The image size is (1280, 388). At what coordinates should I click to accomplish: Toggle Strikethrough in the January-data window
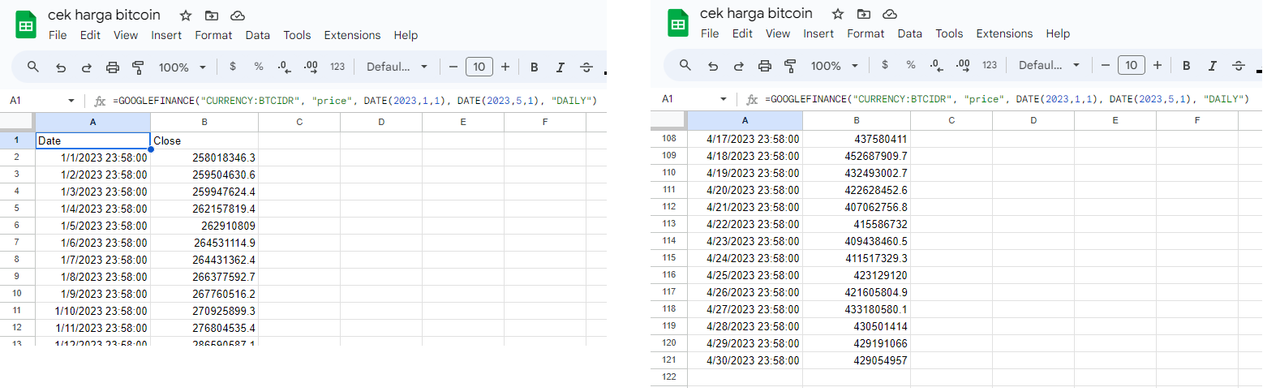[x=586, y=67]
